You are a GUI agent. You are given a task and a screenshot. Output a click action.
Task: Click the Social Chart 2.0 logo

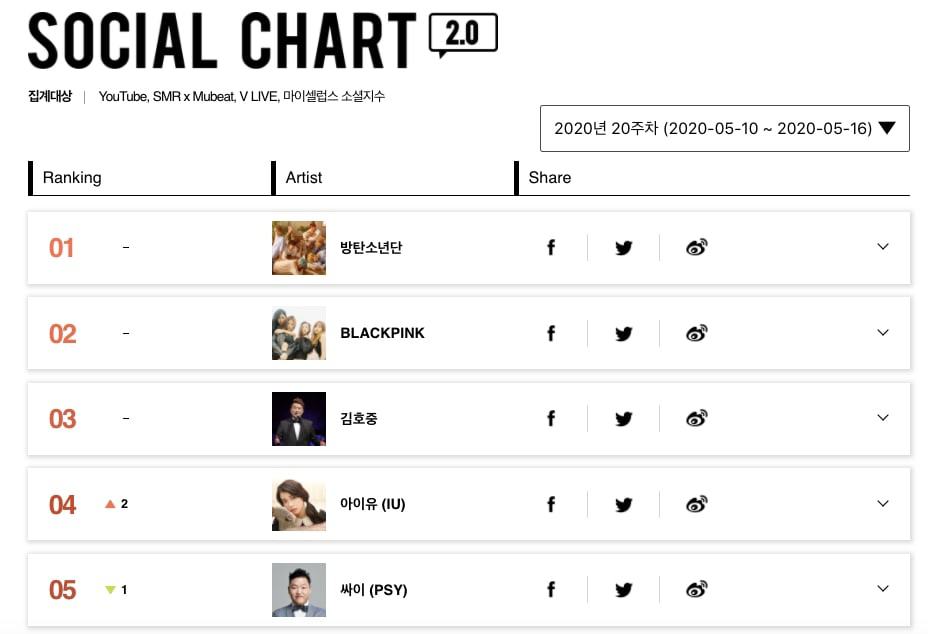click(x=262, y=40)
